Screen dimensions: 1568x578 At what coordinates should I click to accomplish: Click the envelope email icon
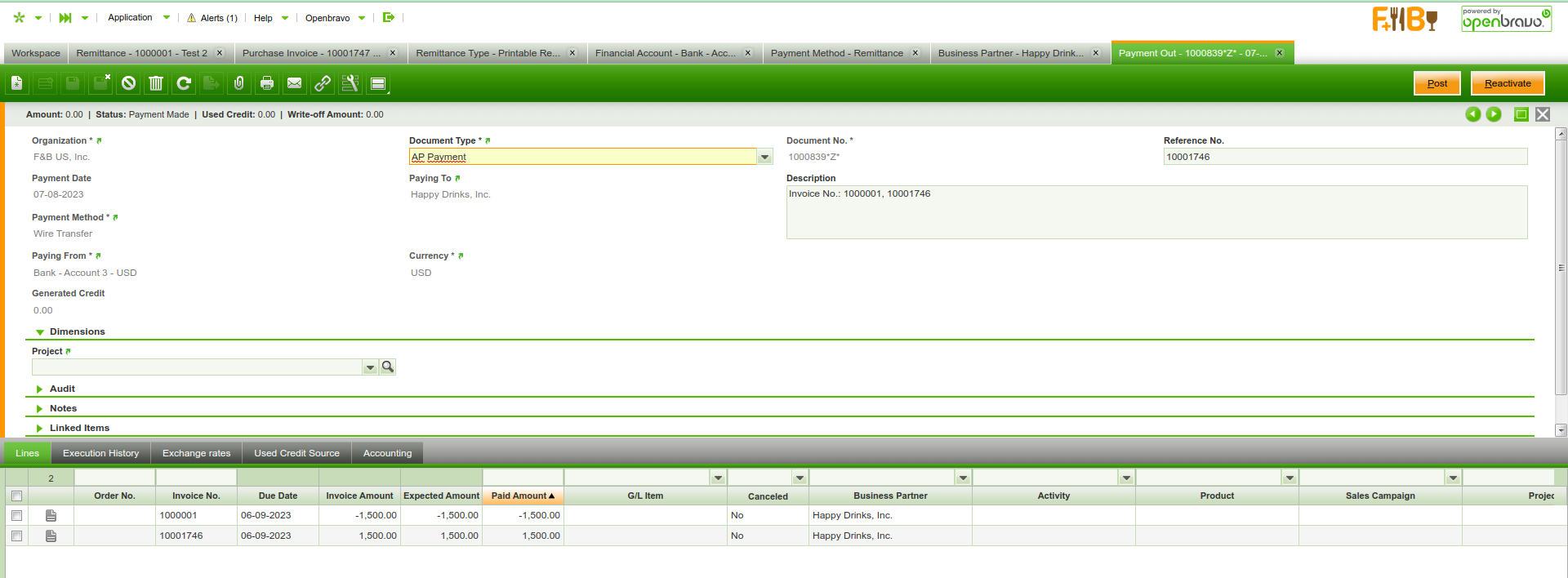294,83
